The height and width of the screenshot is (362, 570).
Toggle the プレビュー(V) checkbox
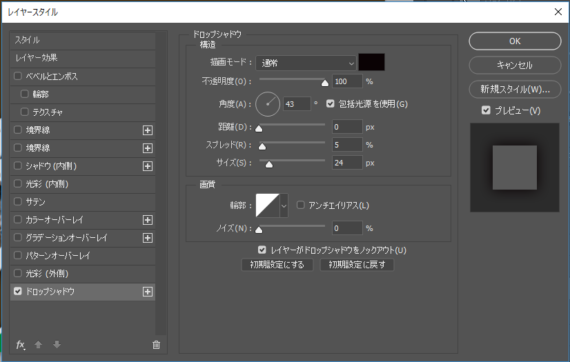pyautogui.click(x=486, y=110)
